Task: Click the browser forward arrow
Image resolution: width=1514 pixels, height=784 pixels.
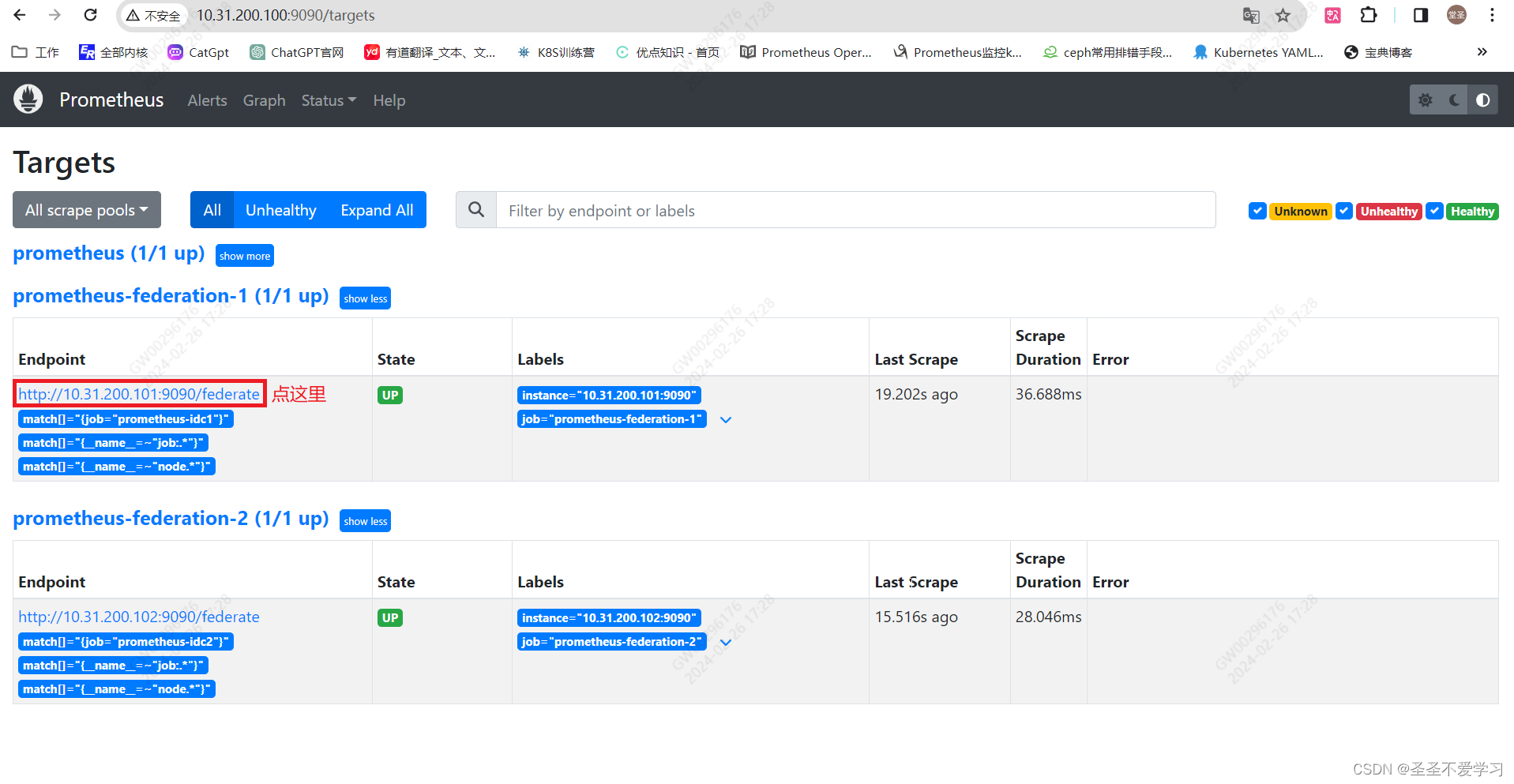Action: (x=54, y=15)
